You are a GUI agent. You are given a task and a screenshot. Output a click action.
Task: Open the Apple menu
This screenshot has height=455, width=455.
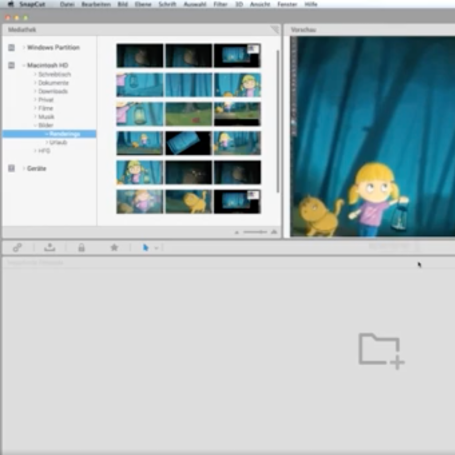pyautogui.click(x=11, y=4)
